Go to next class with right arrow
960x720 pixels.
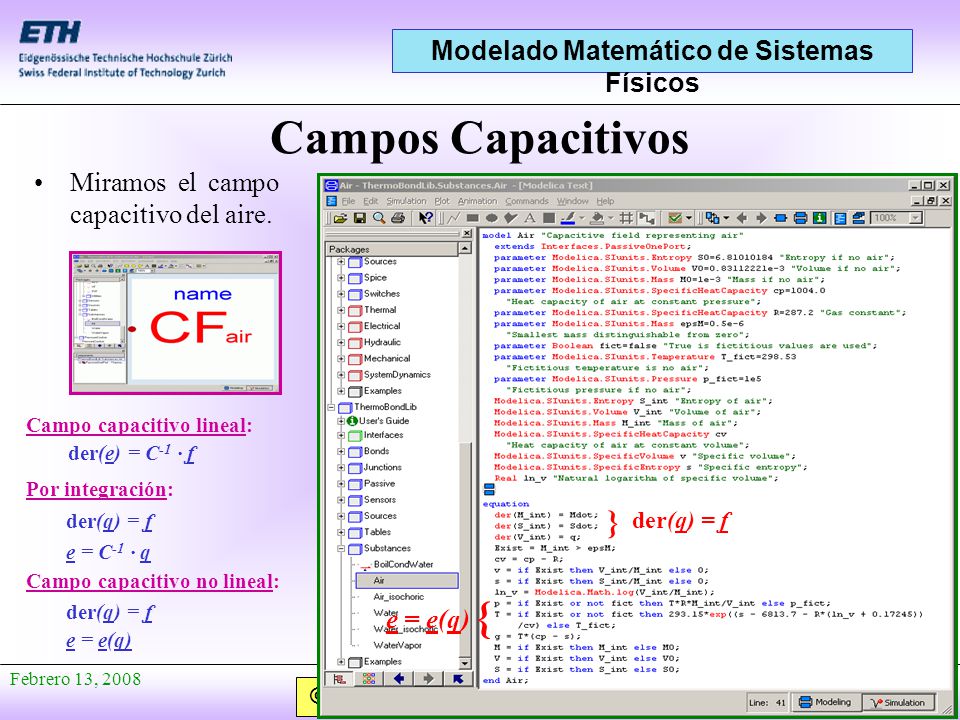(x=762, y=218)
